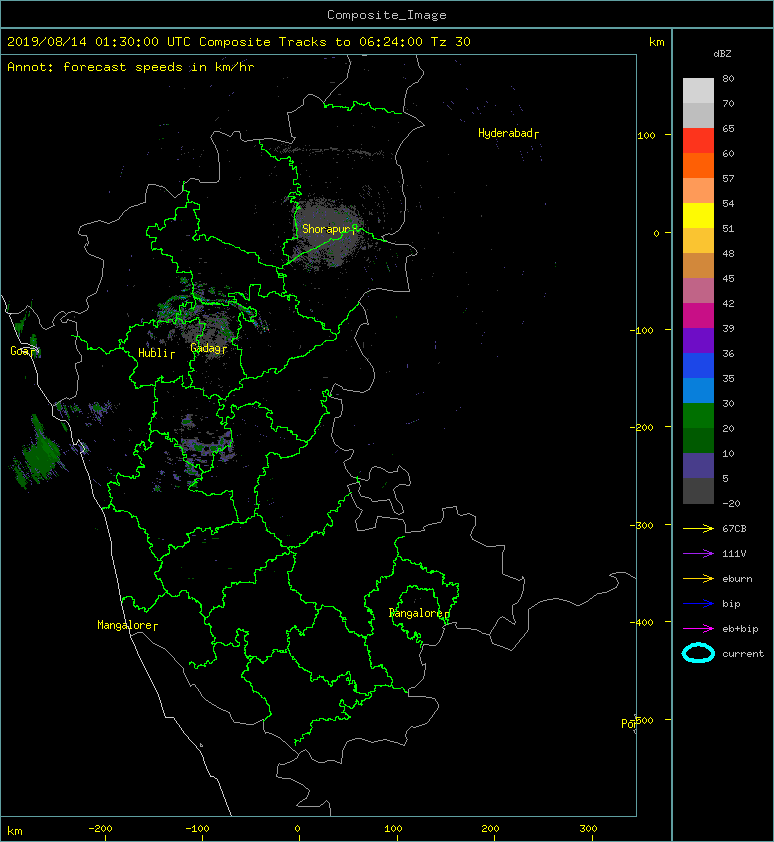
Task: Click the Goa label on the coast
Action: (23, 351)
